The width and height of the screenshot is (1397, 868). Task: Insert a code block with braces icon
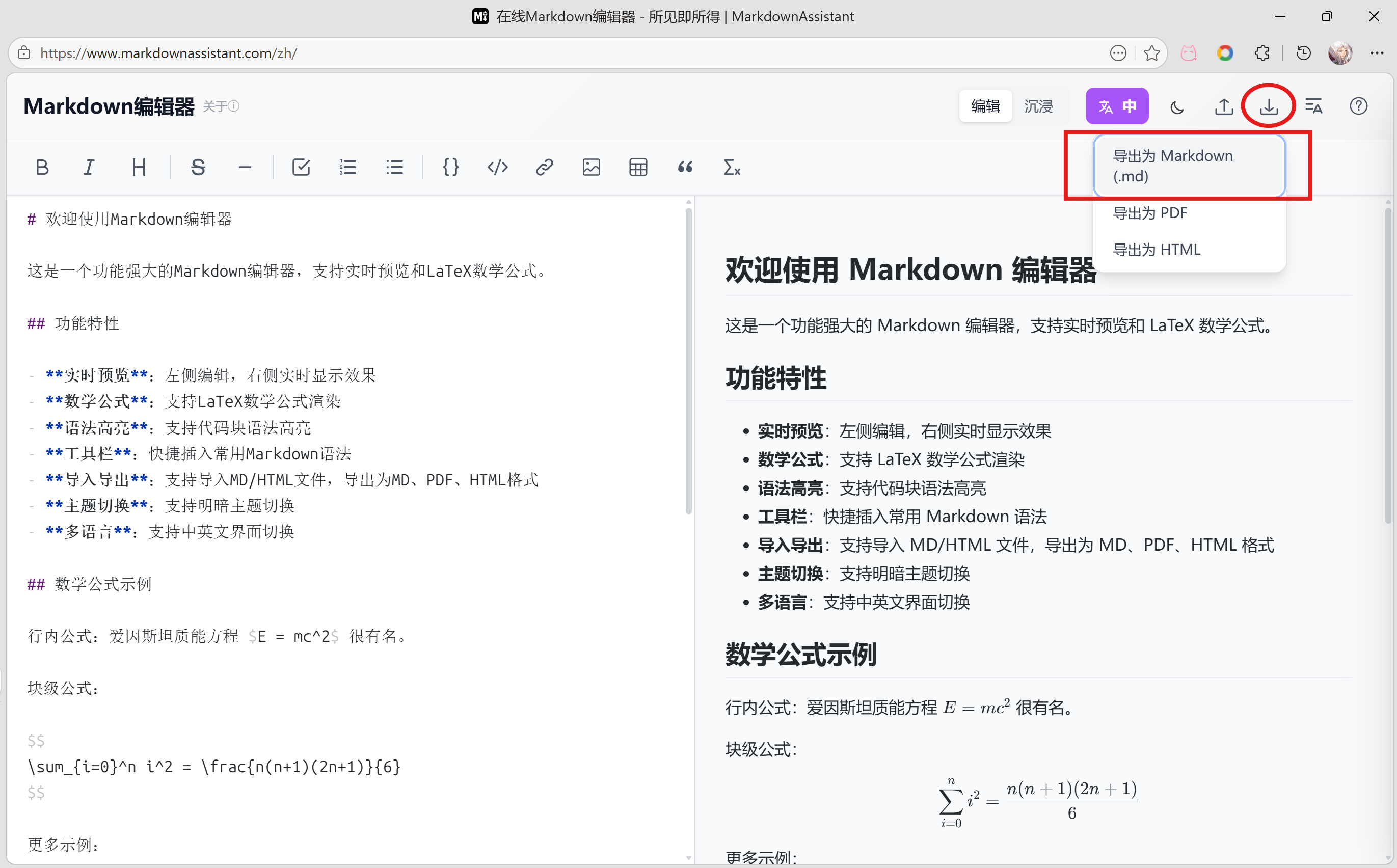[x=451, y=167]
